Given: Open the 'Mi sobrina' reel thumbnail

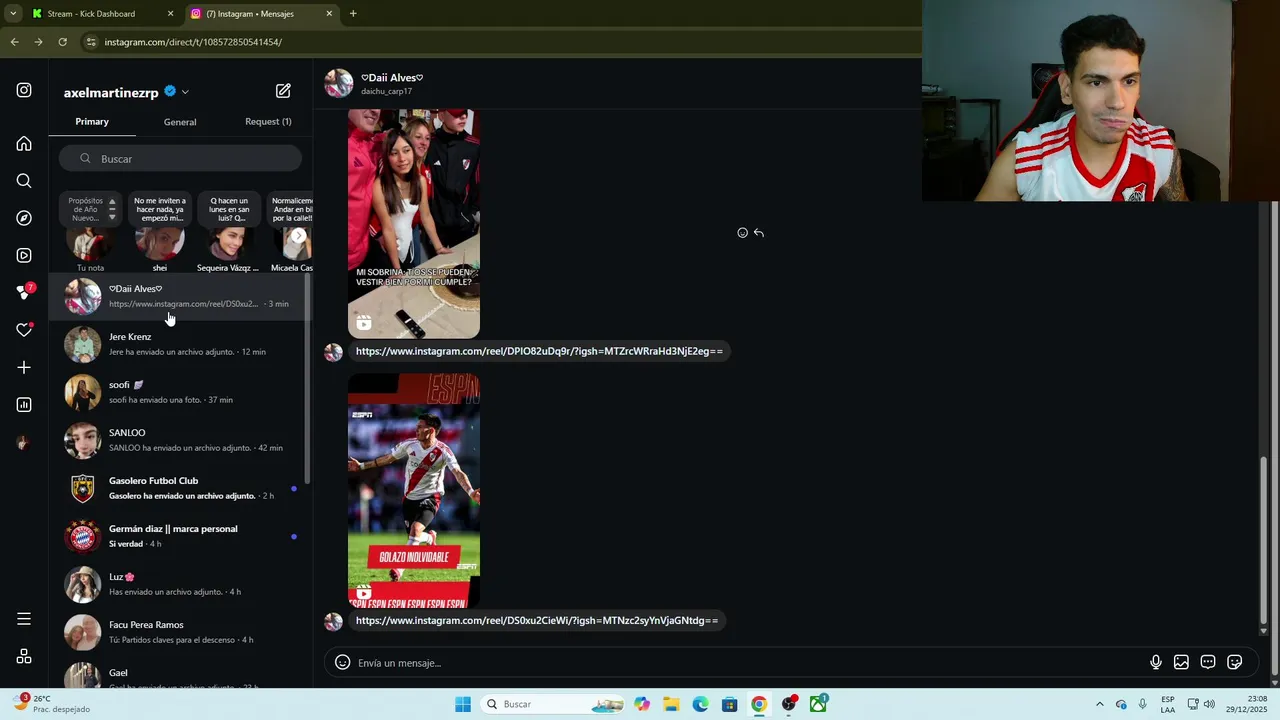Looking at the screenshot, I should point(414,224).
